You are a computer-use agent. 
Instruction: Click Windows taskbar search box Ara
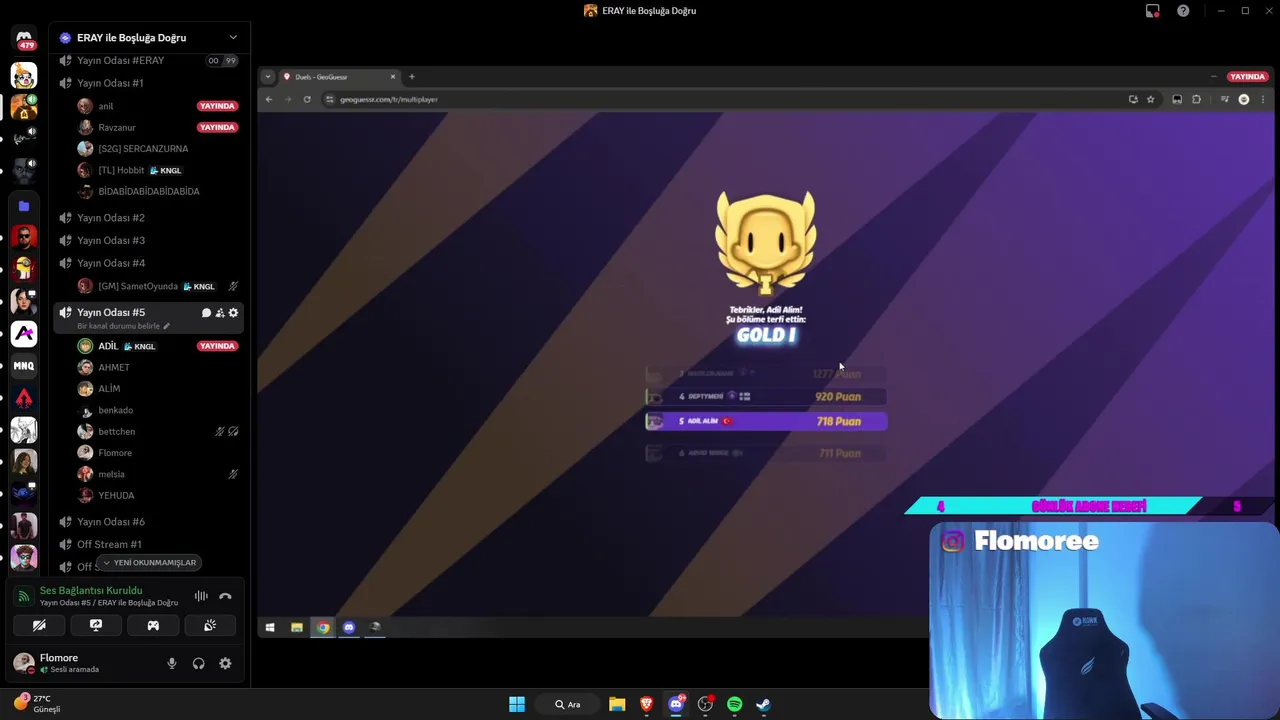(568, 704)
